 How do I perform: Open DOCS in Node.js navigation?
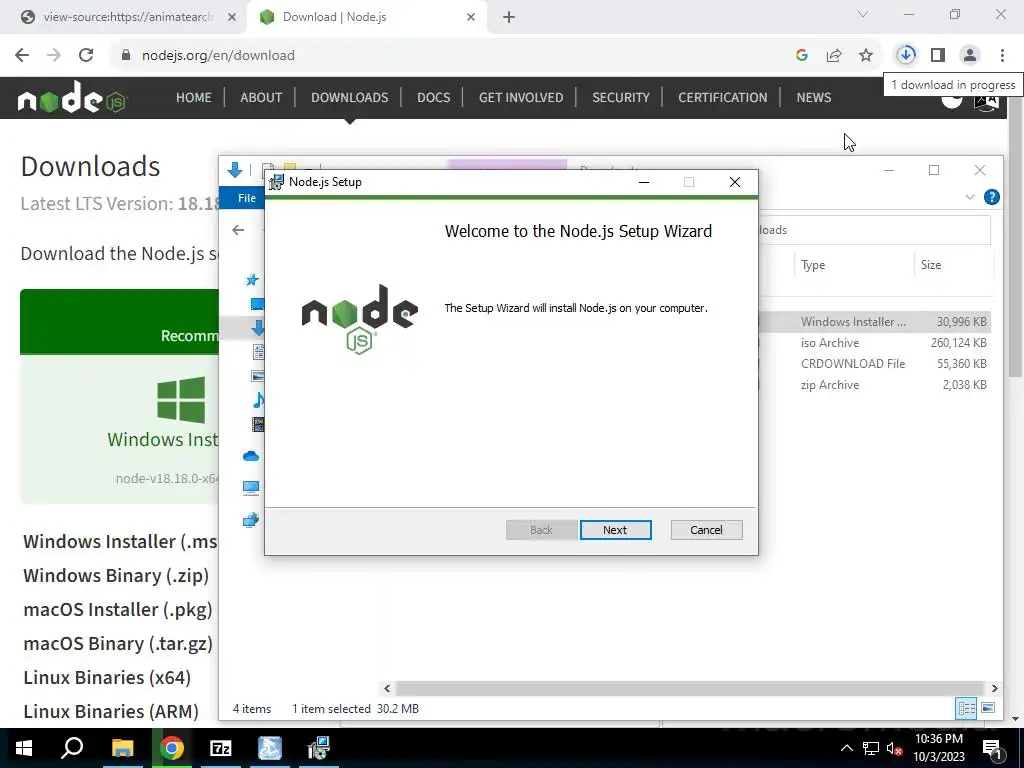434,97
